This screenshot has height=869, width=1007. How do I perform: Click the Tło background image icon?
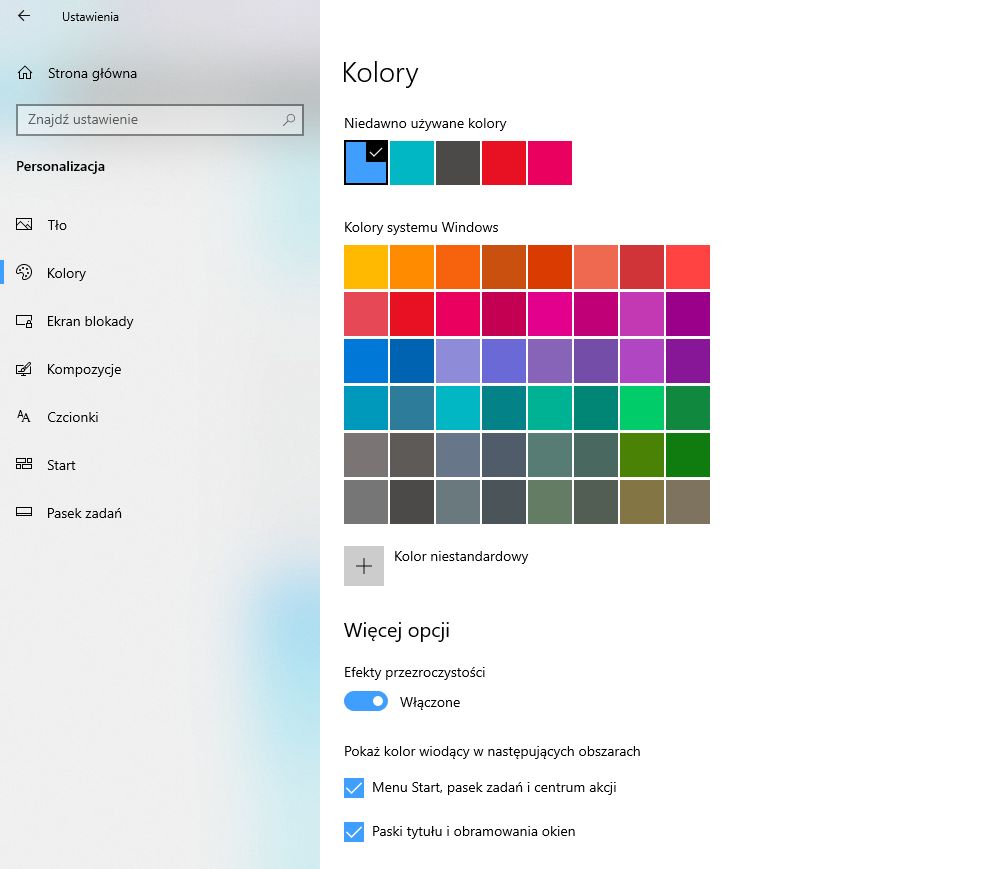pyautogui.click(x=24, y=225)
